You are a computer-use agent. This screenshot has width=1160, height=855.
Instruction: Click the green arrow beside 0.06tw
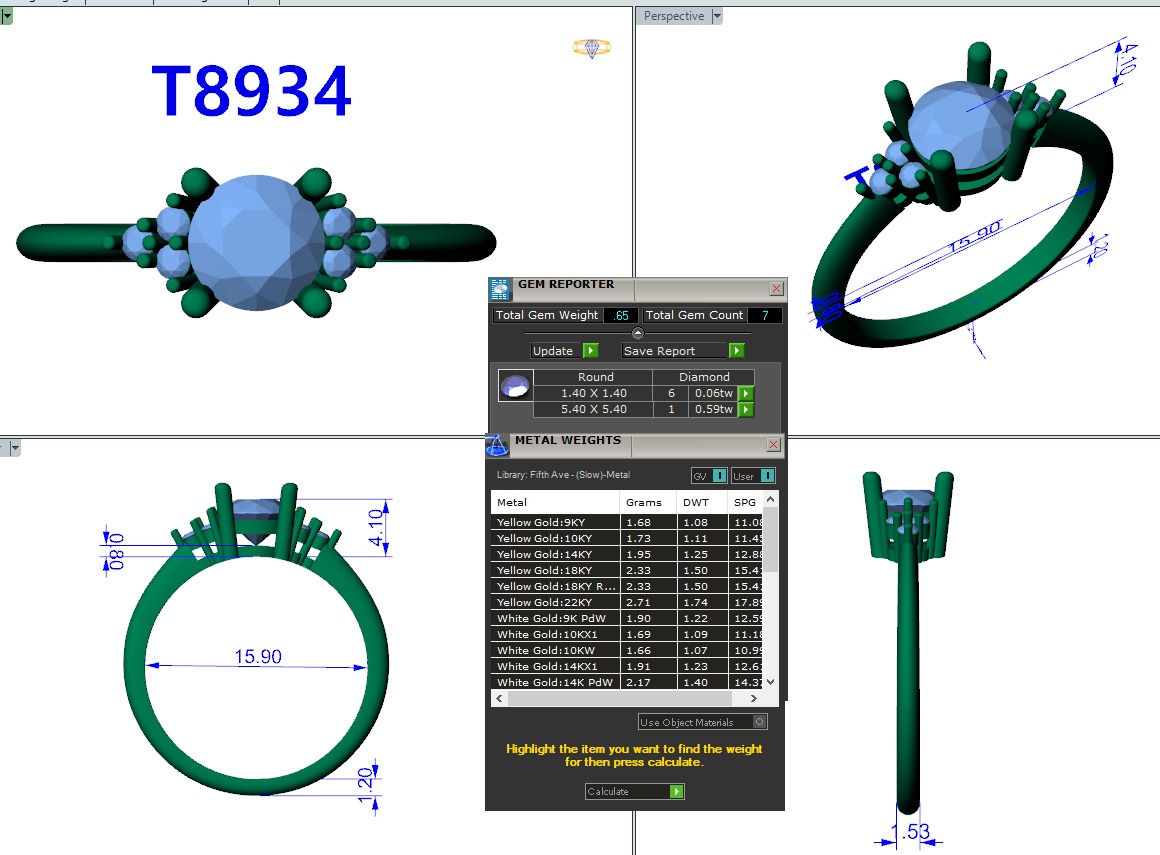(746, 394)
